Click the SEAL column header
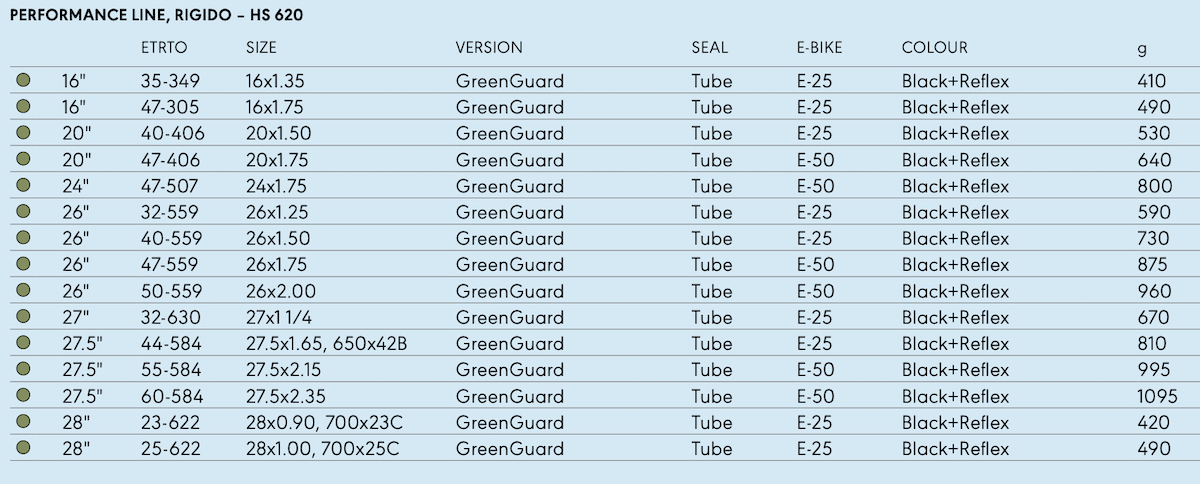Viewport: 1200px width, 484px height. pyautogui.click(x=710, y=48)
